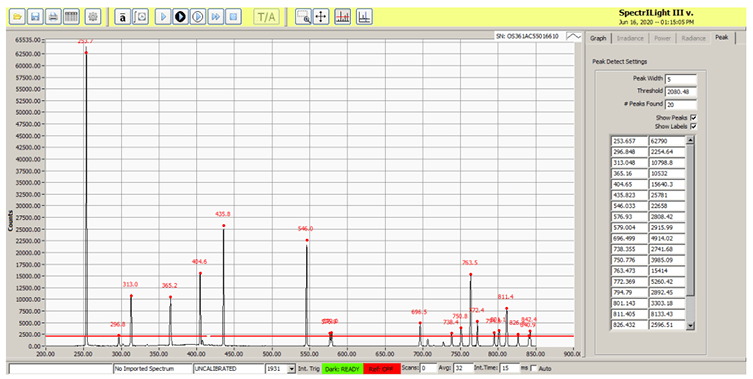Stop the acquisition with the stop icon
Screen dimensions: 753x379
pos(233,17)
